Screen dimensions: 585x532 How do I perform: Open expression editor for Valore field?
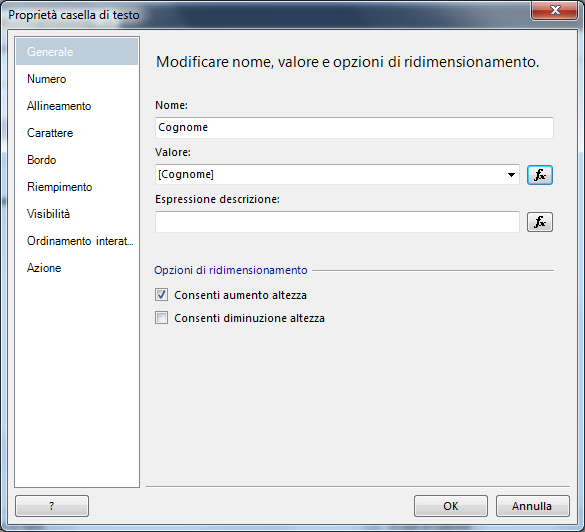click(x=539, y=175)
